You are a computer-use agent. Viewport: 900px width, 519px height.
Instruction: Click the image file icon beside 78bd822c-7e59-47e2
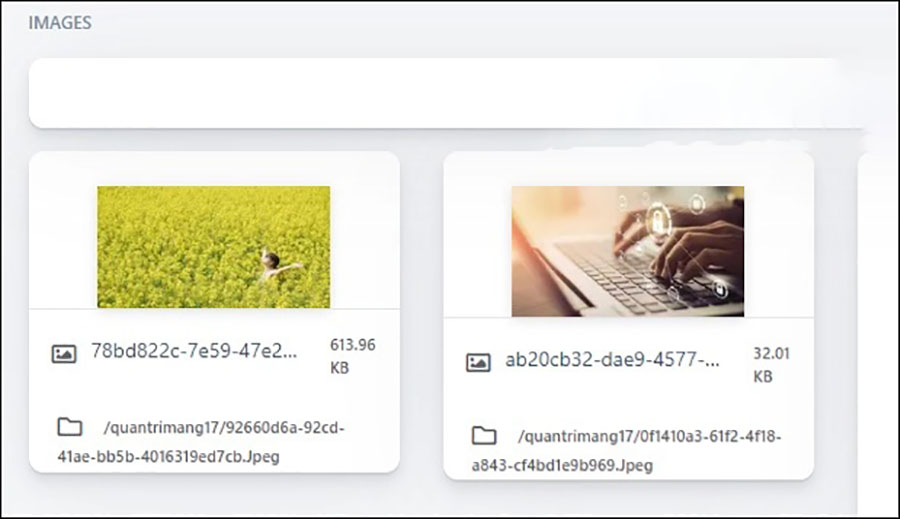click(x=64, y=354)
